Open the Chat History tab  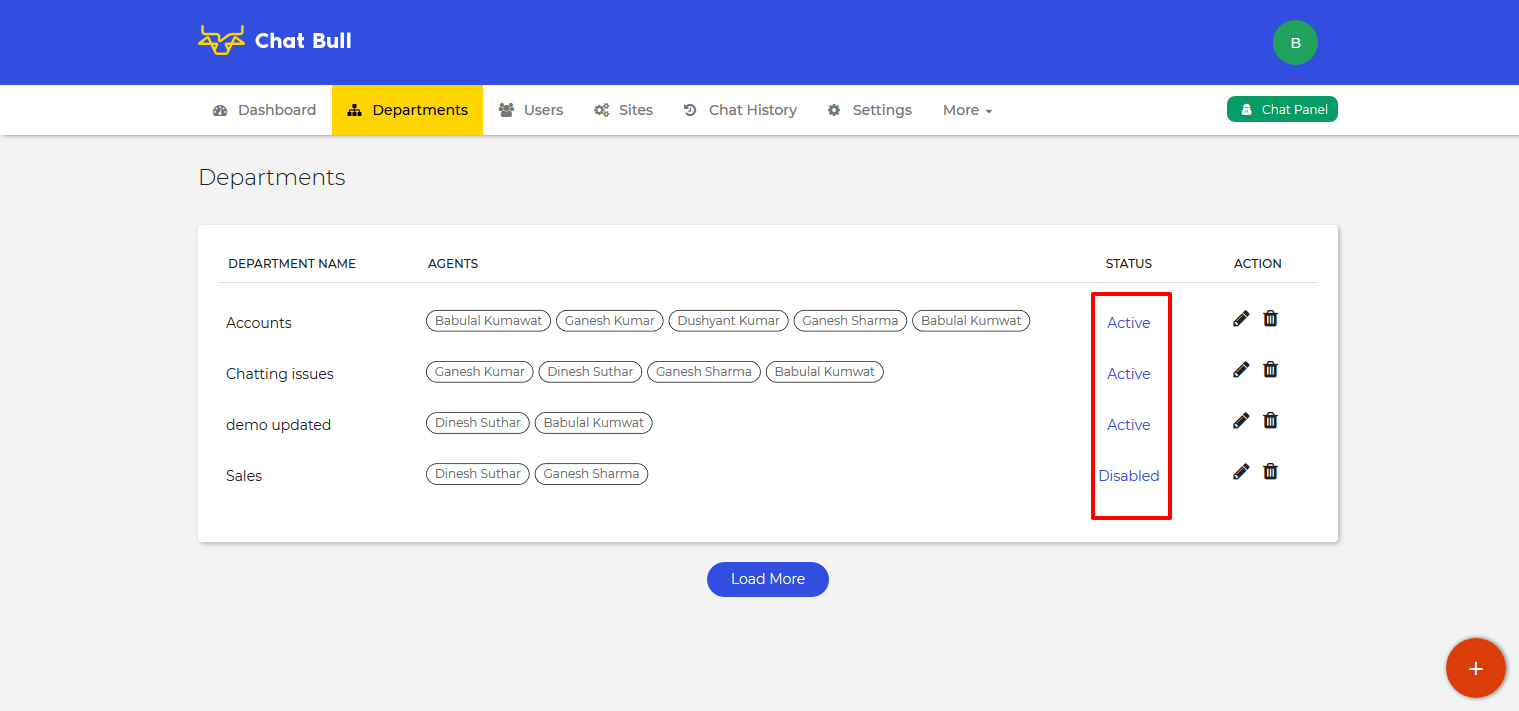pos(740,110)
